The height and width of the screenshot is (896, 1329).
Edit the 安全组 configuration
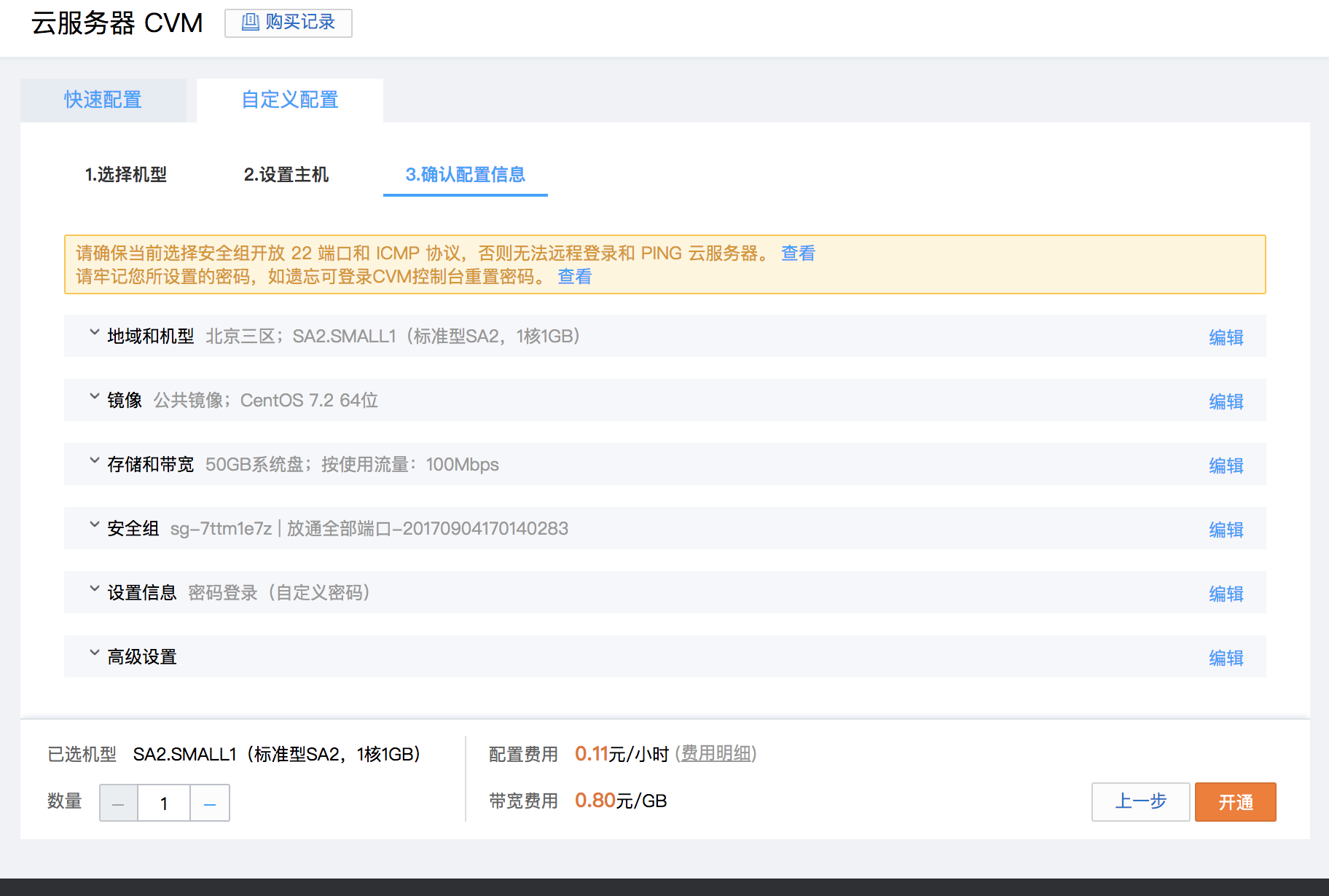click(x=1226, y=530)
